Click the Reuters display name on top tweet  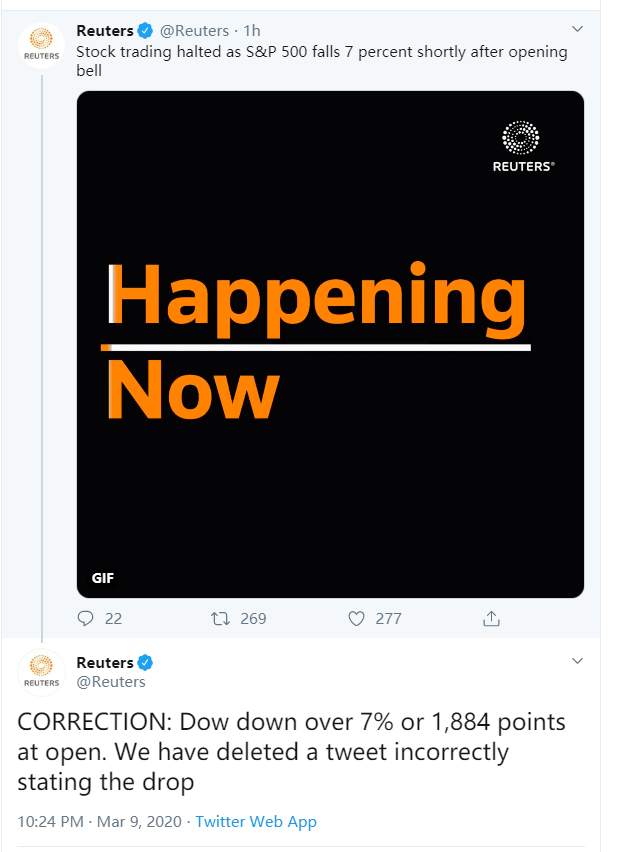tap(105, 31)
